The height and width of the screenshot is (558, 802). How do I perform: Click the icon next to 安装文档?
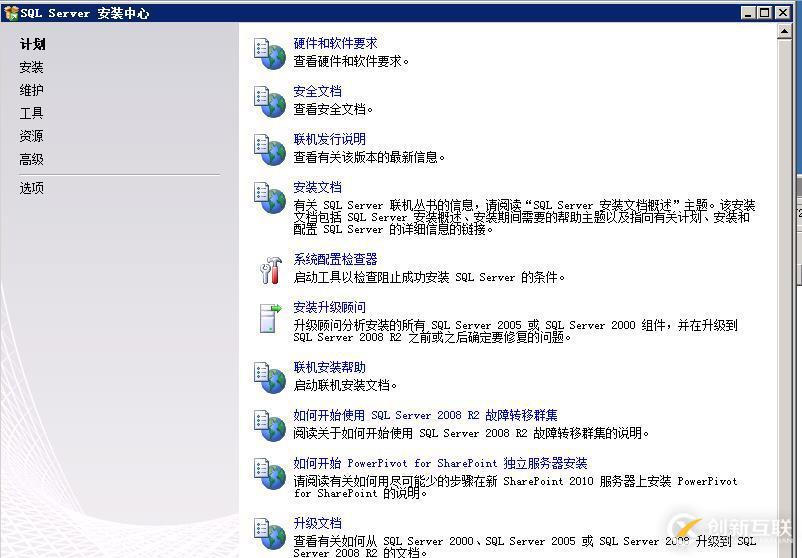[270, 197]
